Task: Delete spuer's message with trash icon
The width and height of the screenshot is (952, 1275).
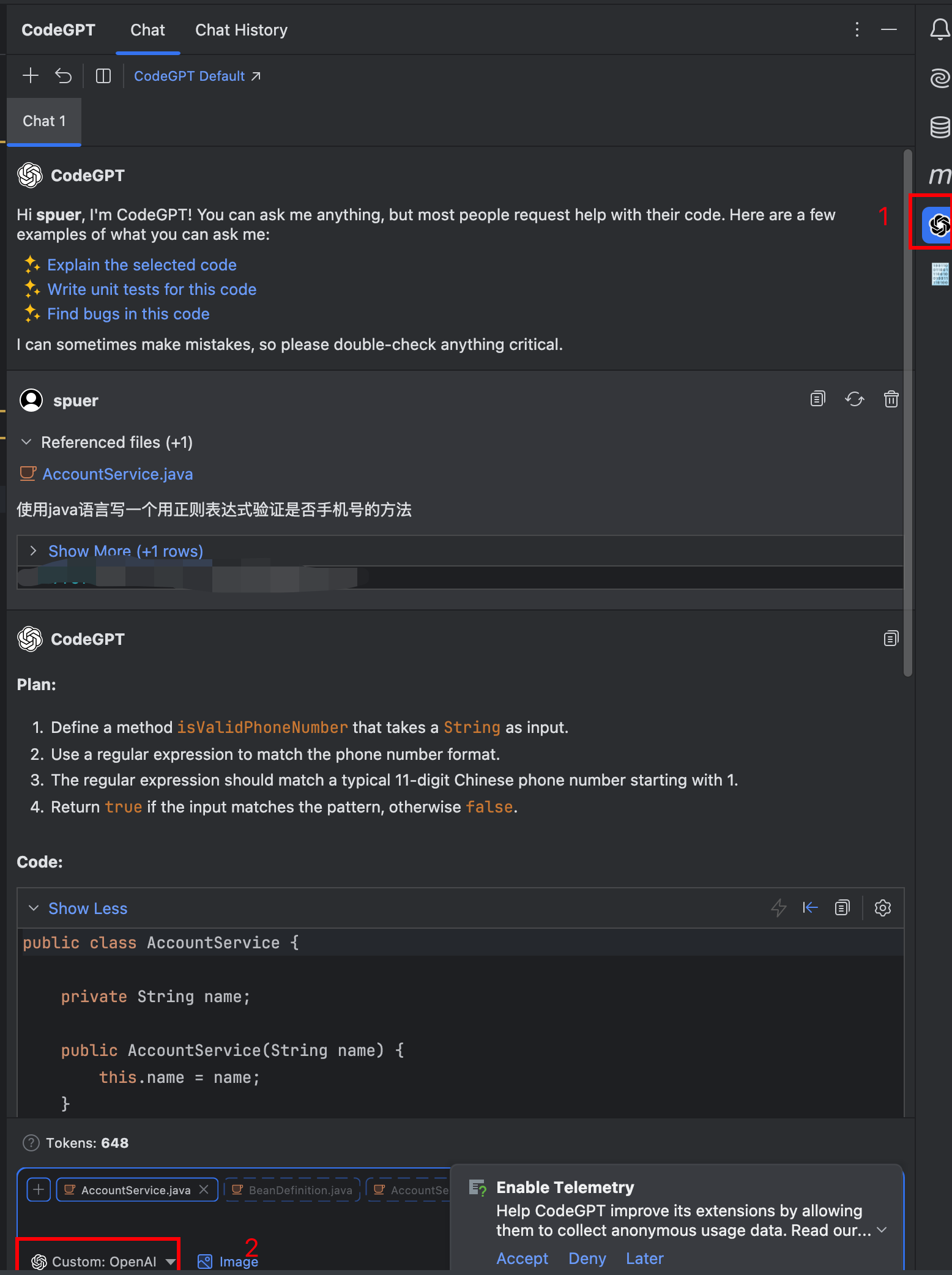Action: click(x=891, y=399)
